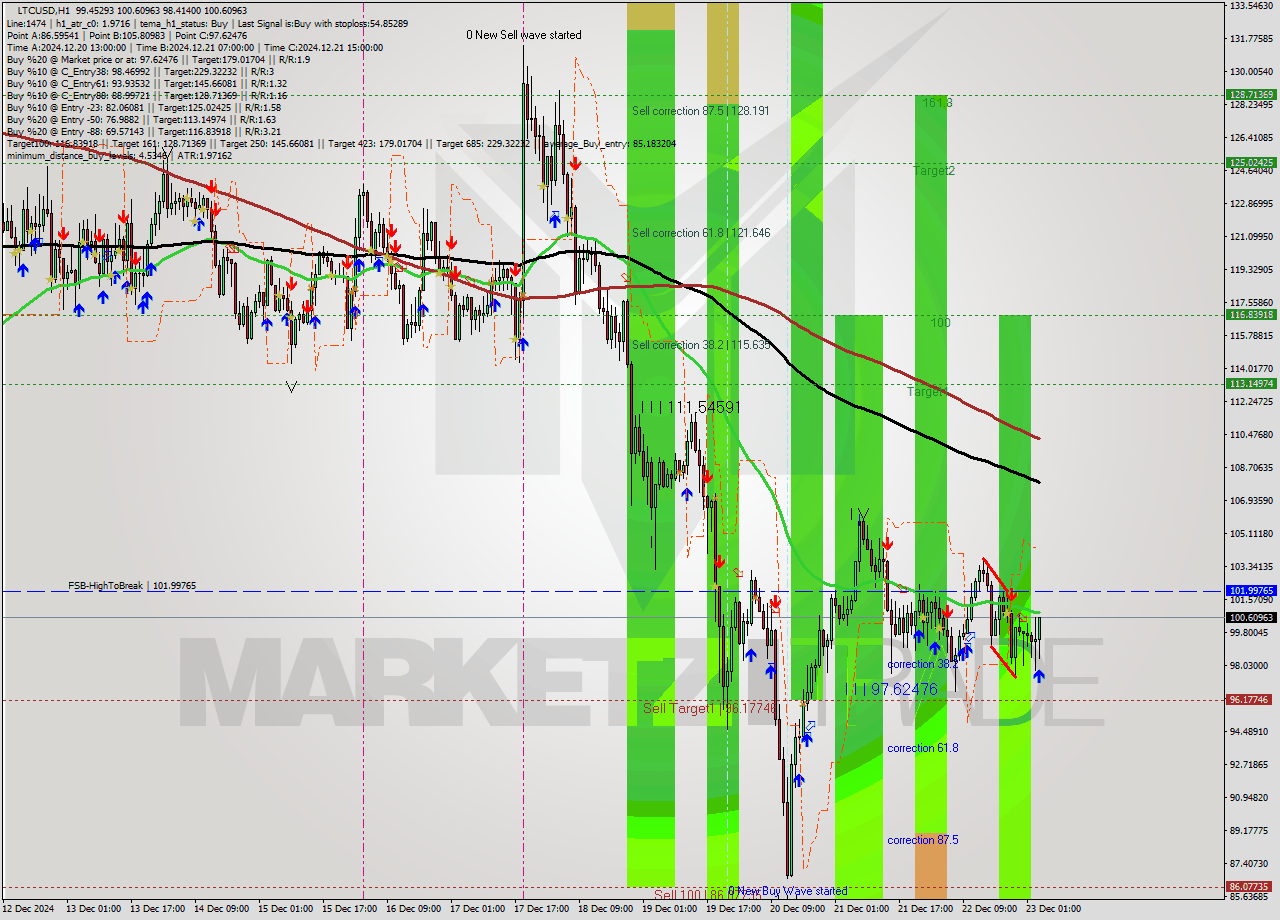Click the green 128.71369 price tag
The height and width of the screenshot is (920, 1280).
[1251, 94]
